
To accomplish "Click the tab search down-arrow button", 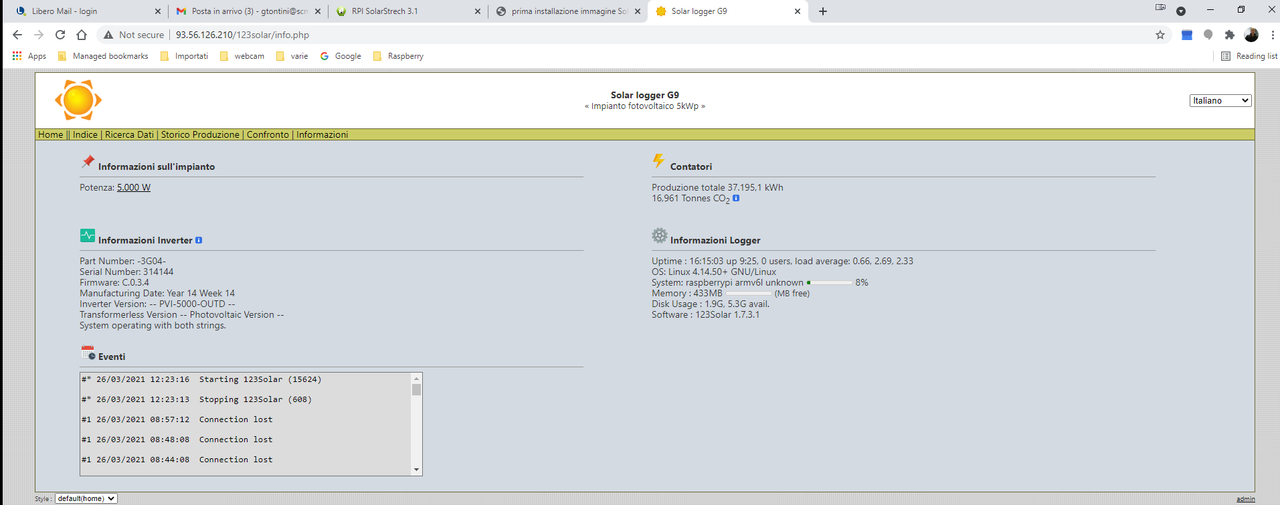I will 1181,11.
